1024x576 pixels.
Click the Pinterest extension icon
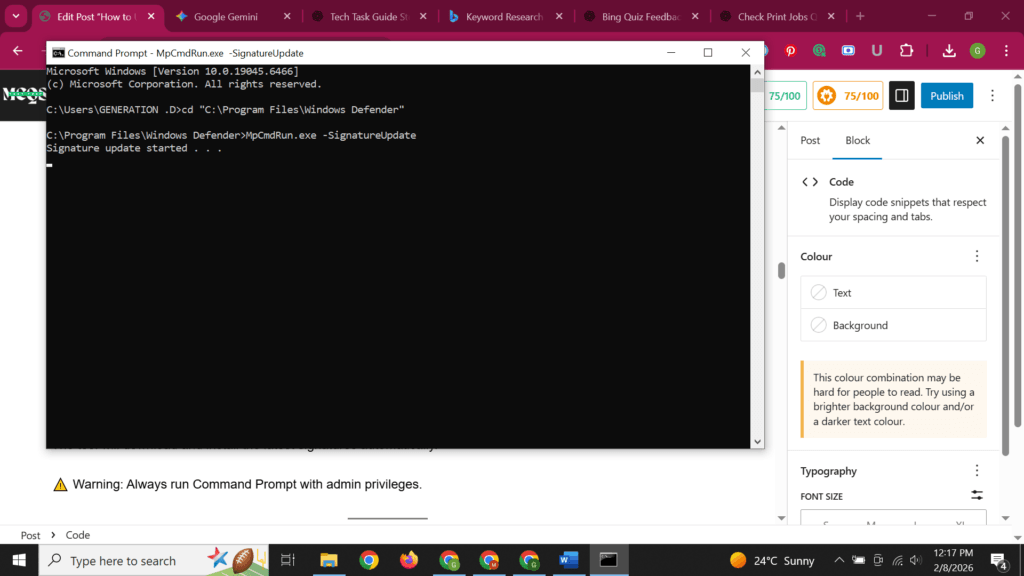(x=790, y=51)
